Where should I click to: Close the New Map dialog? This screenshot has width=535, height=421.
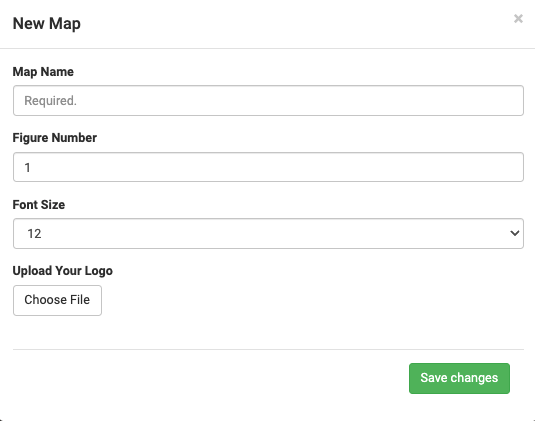click(518, 18)
